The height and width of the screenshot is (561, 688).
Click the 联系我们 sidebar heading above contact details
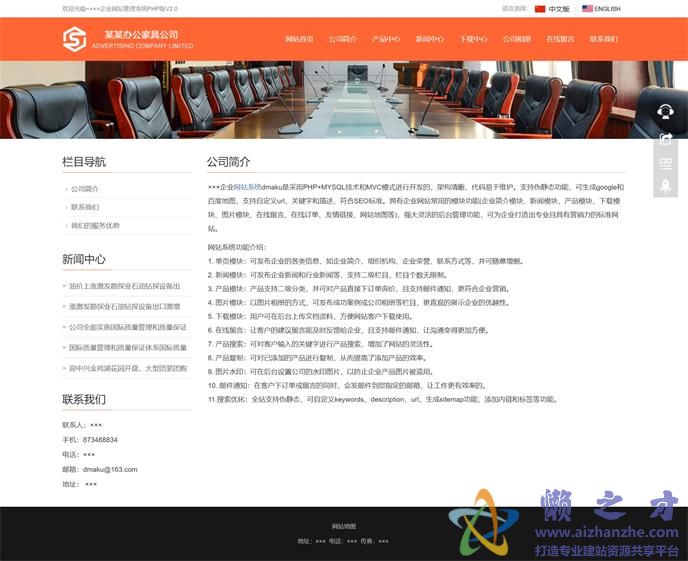[x=84, y=400]
